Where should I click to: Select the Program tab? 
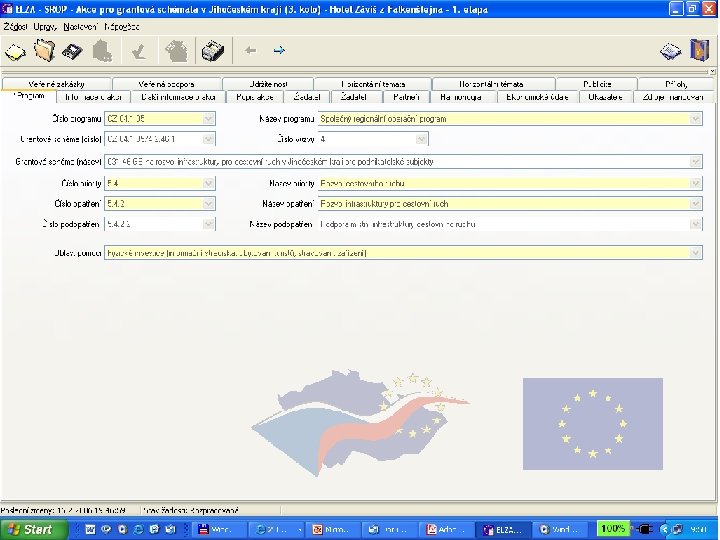click(28, 96)
